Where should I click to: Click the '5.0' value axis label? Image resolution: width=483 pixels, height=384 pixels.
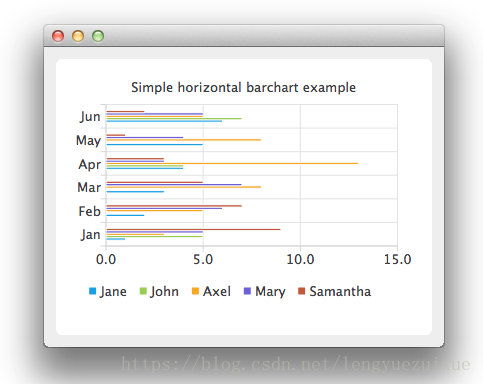tap(203, 259)
